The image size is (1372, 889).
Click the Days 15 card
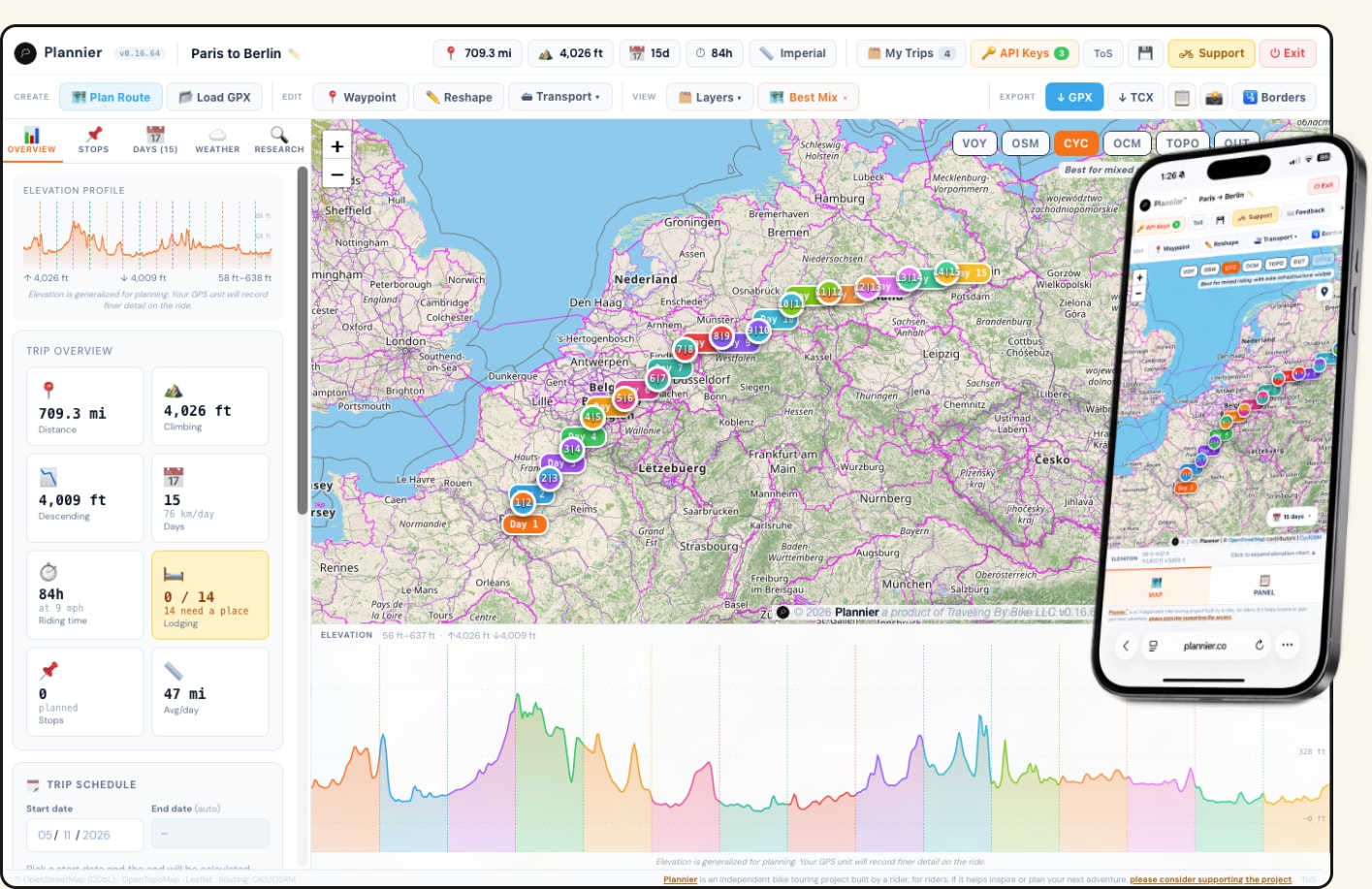[210, 498]
